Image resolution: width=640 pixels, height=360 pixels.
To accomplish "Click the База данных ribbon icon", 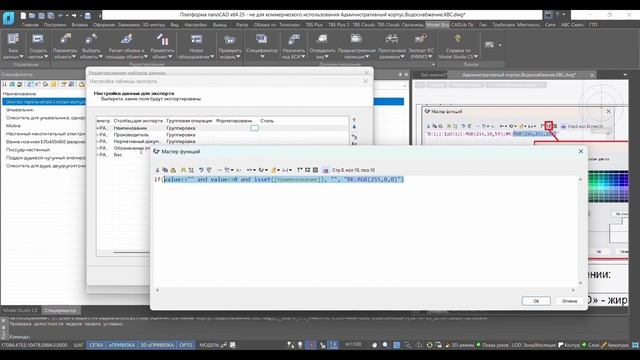I will tap(13, 39).
